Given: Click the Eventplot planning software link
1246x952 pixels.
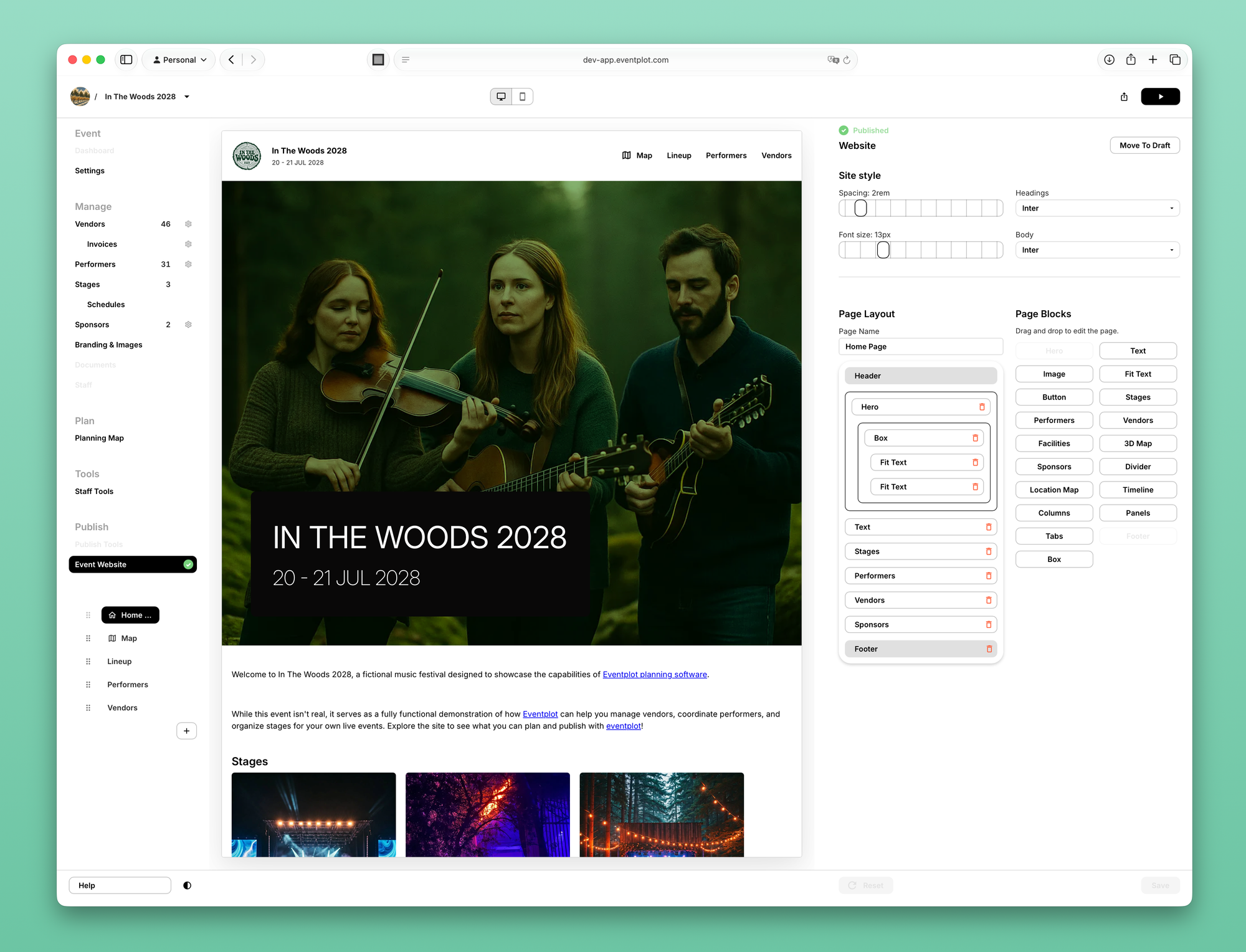Looking at the screenshot, I should click(655, 674).
